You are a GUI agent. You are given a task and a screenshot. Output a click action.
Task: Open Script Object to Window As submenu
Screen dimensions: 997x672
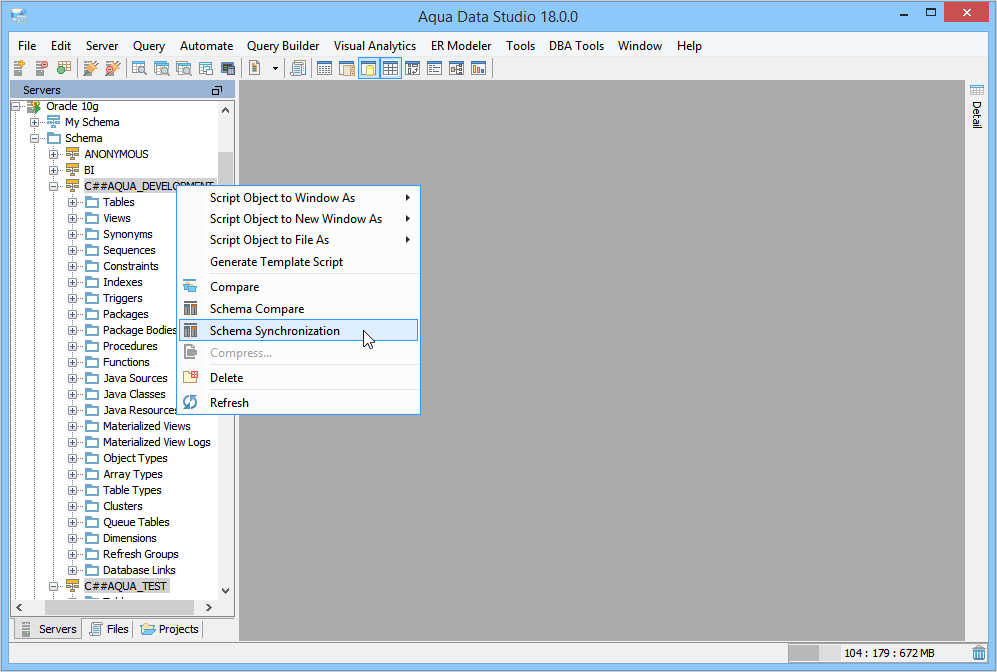(x=298, y=198)
